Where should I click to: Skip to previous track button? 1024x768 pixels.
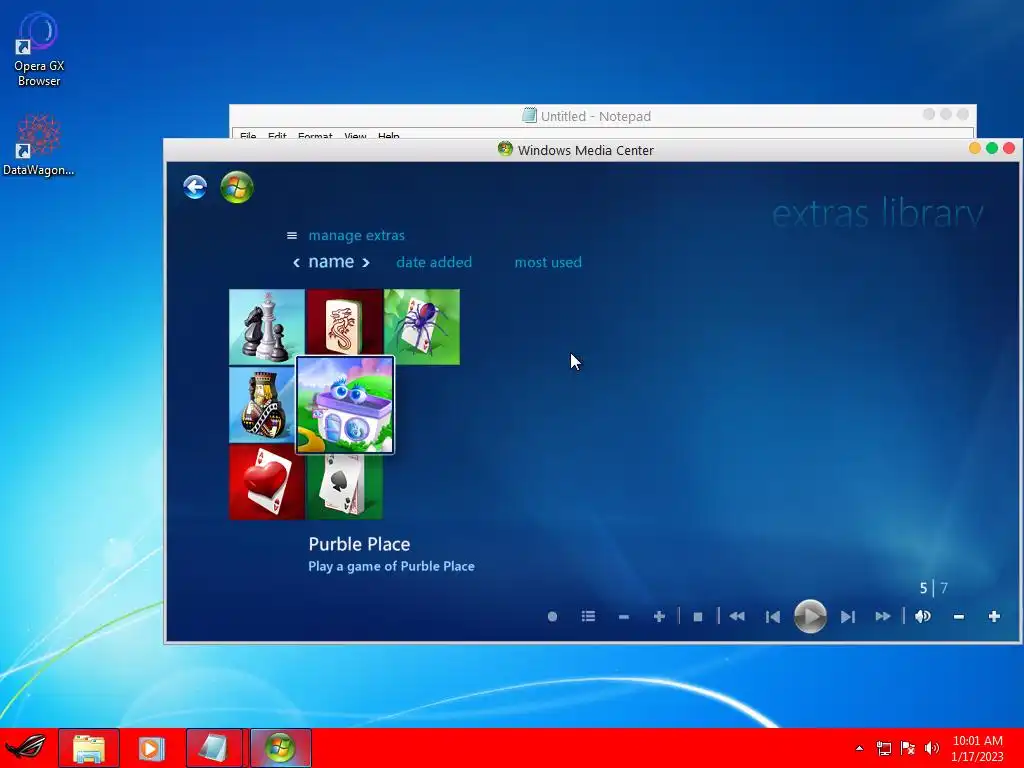pyautogui.click(x=773, y=616)
